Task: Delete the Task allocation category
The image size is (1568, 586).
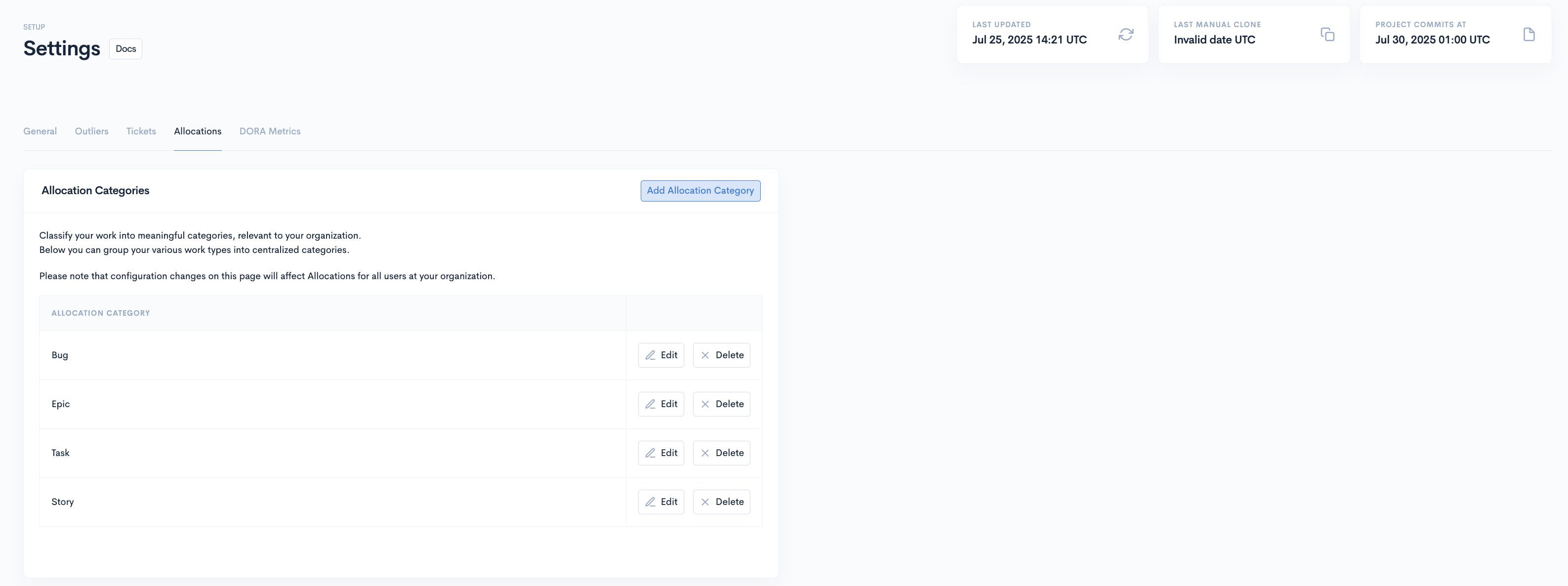Action: coord(721,454)
